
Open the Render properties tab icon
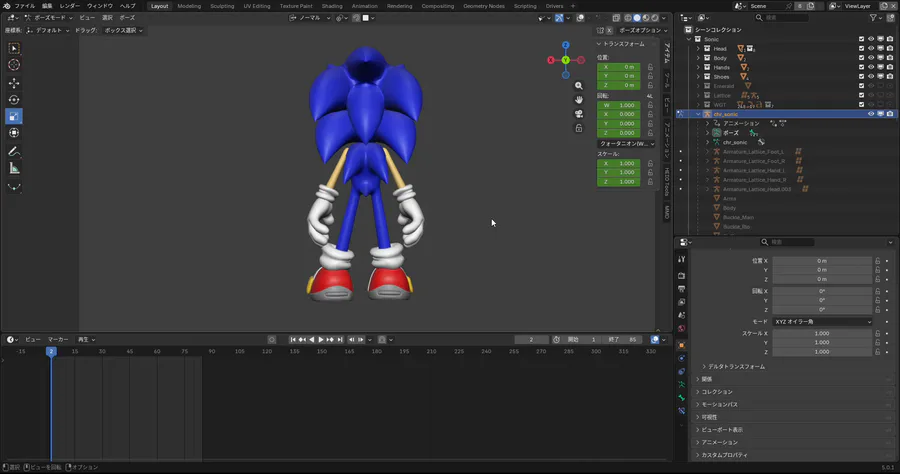coord(681,275)
